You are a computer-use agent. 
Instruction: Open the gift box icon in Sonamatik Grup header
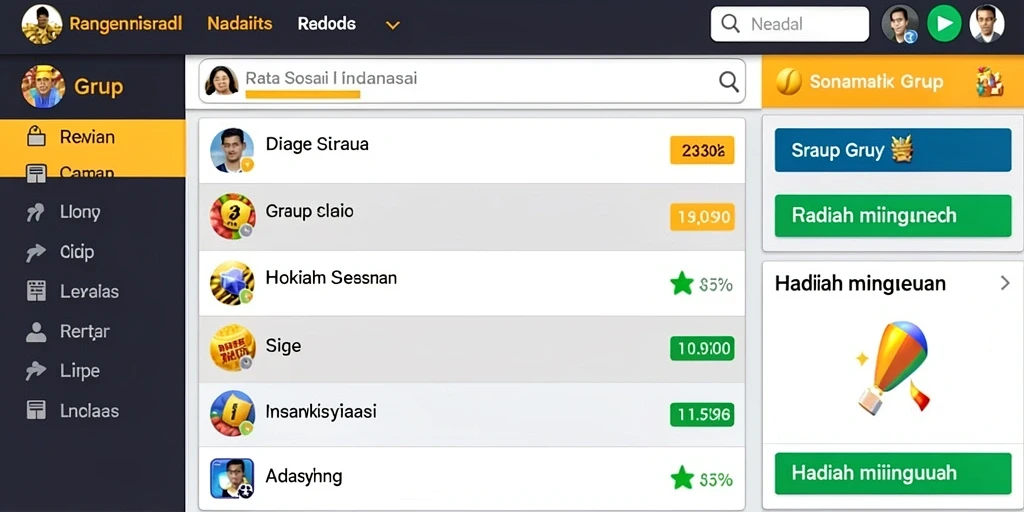tap(989, 82)
